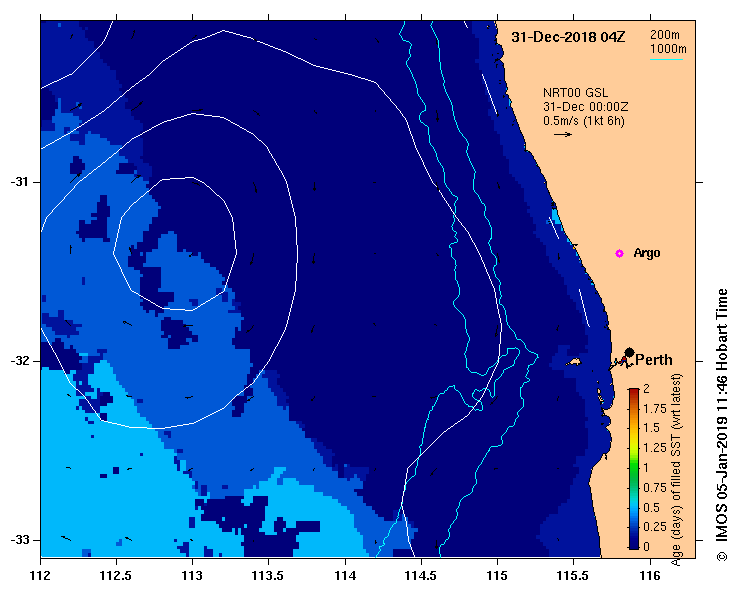The height and width of the screenshot is (592, 739).
Task: Click the NRT00 GSL label
Action: pos(575,93)
